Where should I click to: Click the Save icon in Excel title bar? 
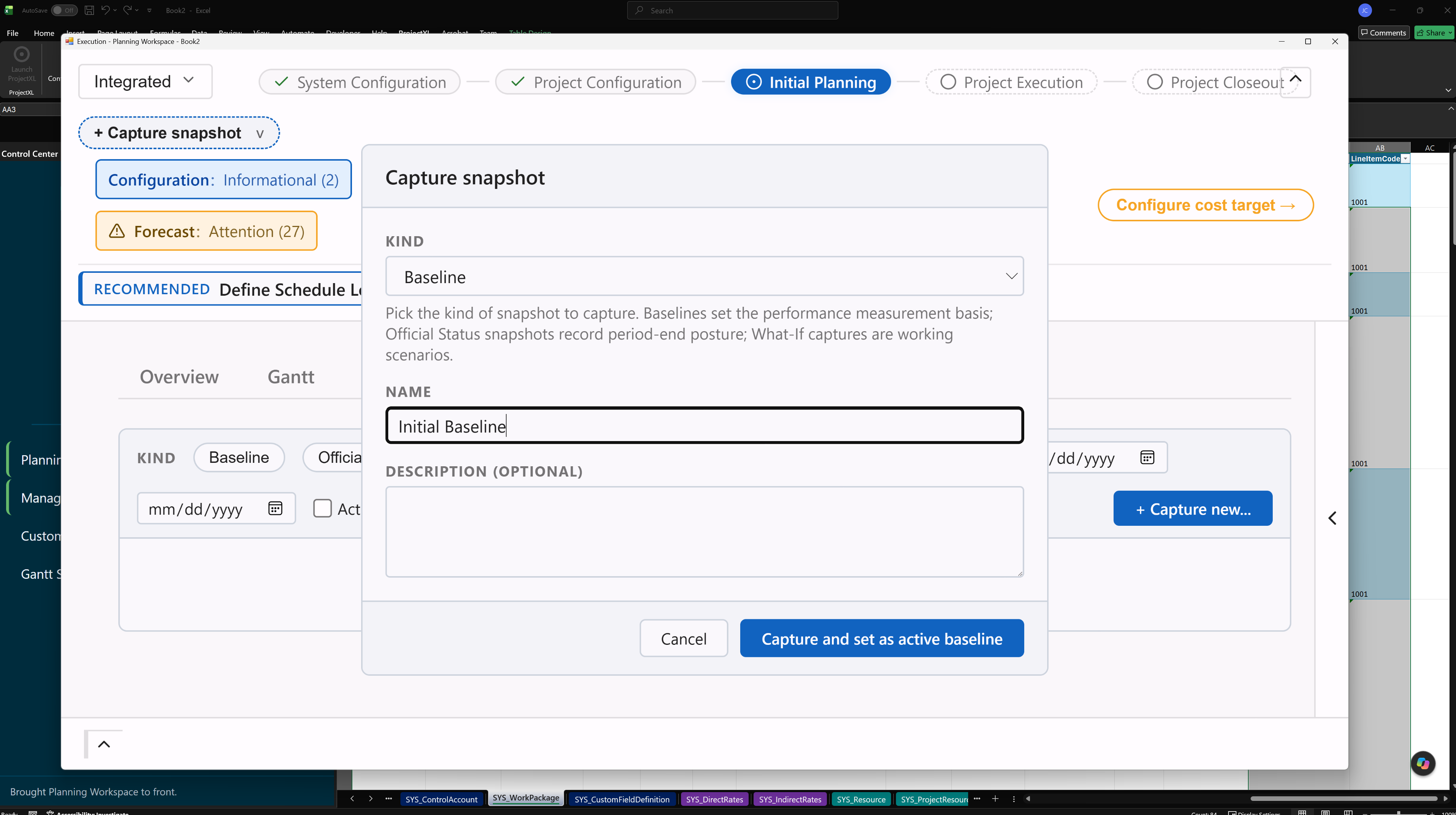(89, 10)
